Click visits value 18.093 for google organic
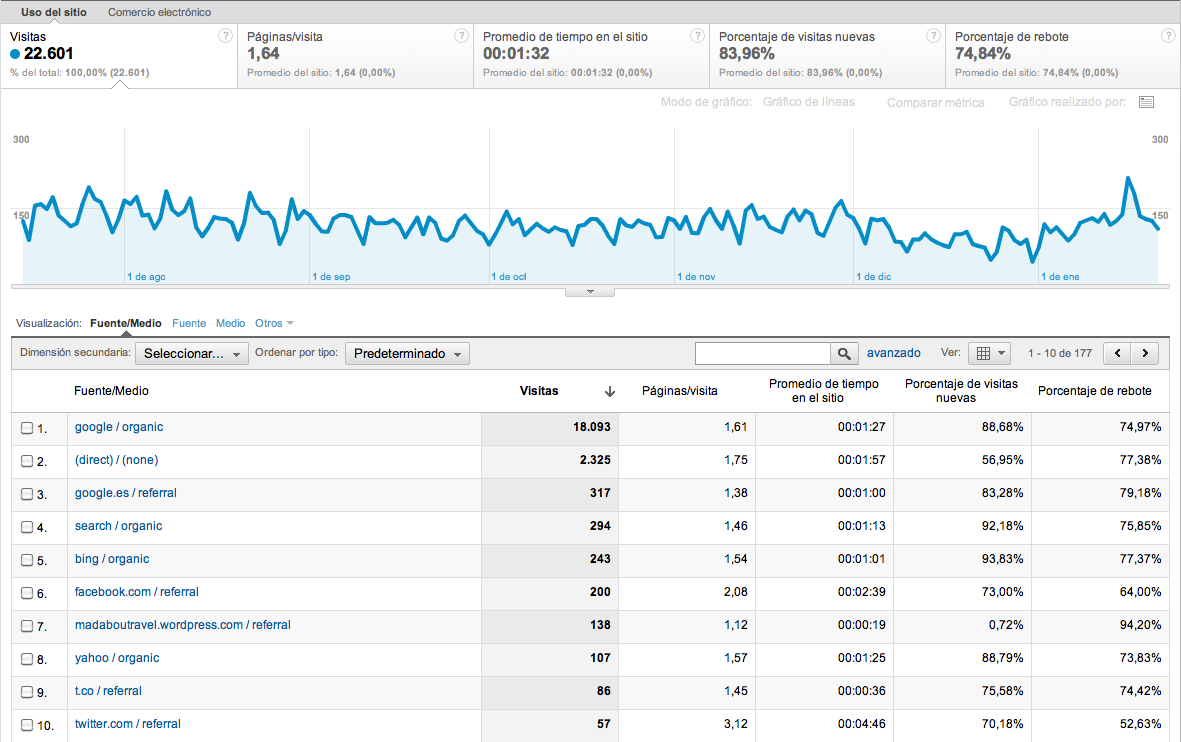The image size is (1181, 742). (x=591, y=427)
